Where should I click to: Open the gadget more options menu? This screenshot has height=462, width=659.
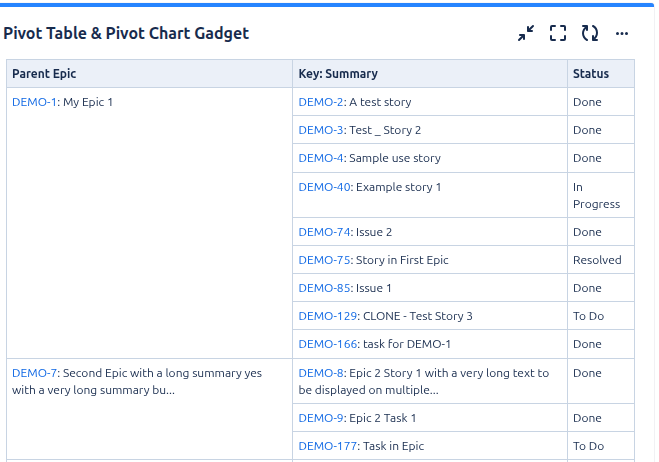tap(622, 33)
